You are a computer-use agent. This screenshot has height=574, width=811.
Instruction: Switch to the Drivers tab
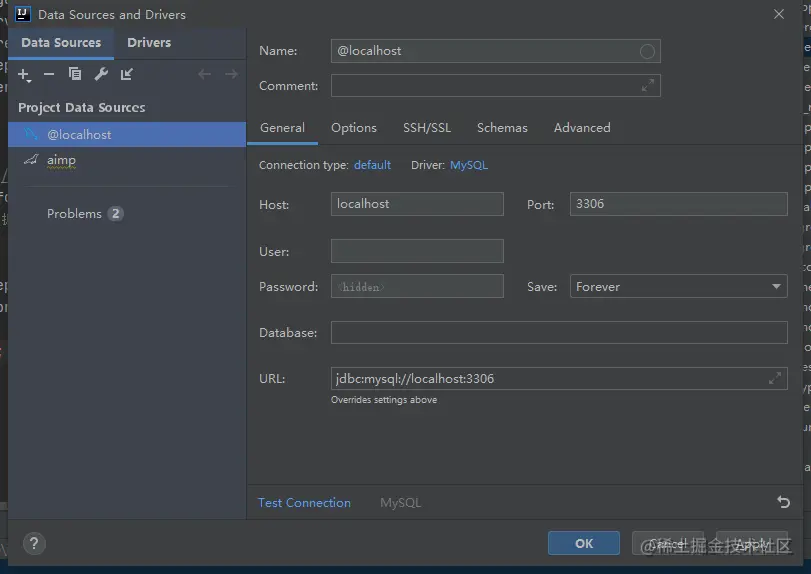coord(149,43)
